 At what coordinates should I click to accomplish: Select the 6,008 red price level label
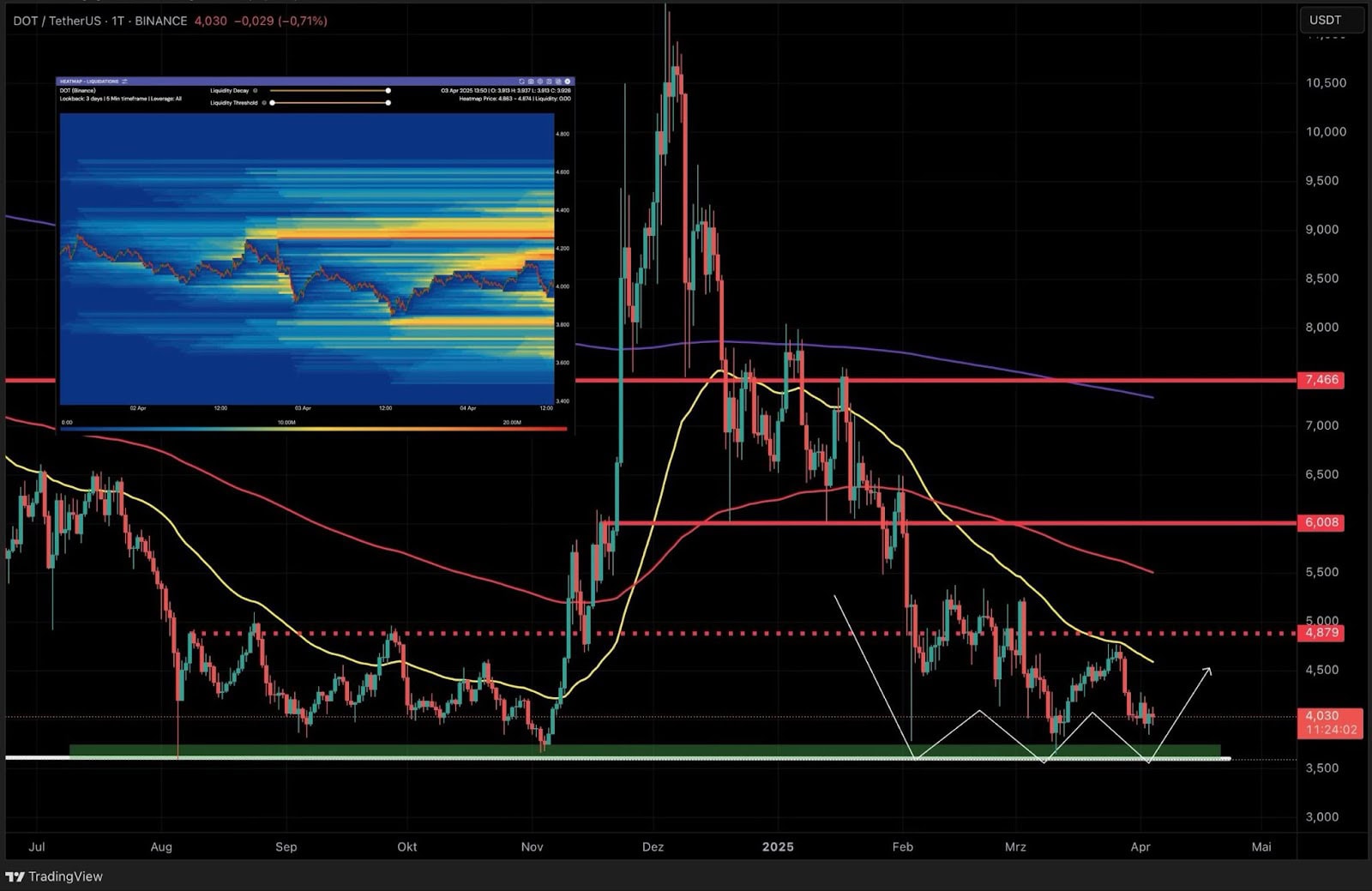1321,522
